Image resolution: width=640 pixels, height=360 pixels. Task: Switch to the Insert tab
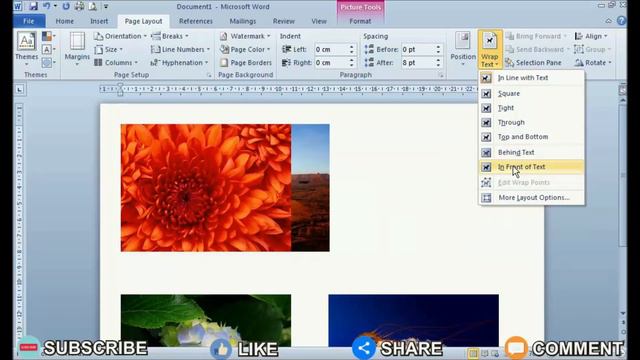coord(99,21)
